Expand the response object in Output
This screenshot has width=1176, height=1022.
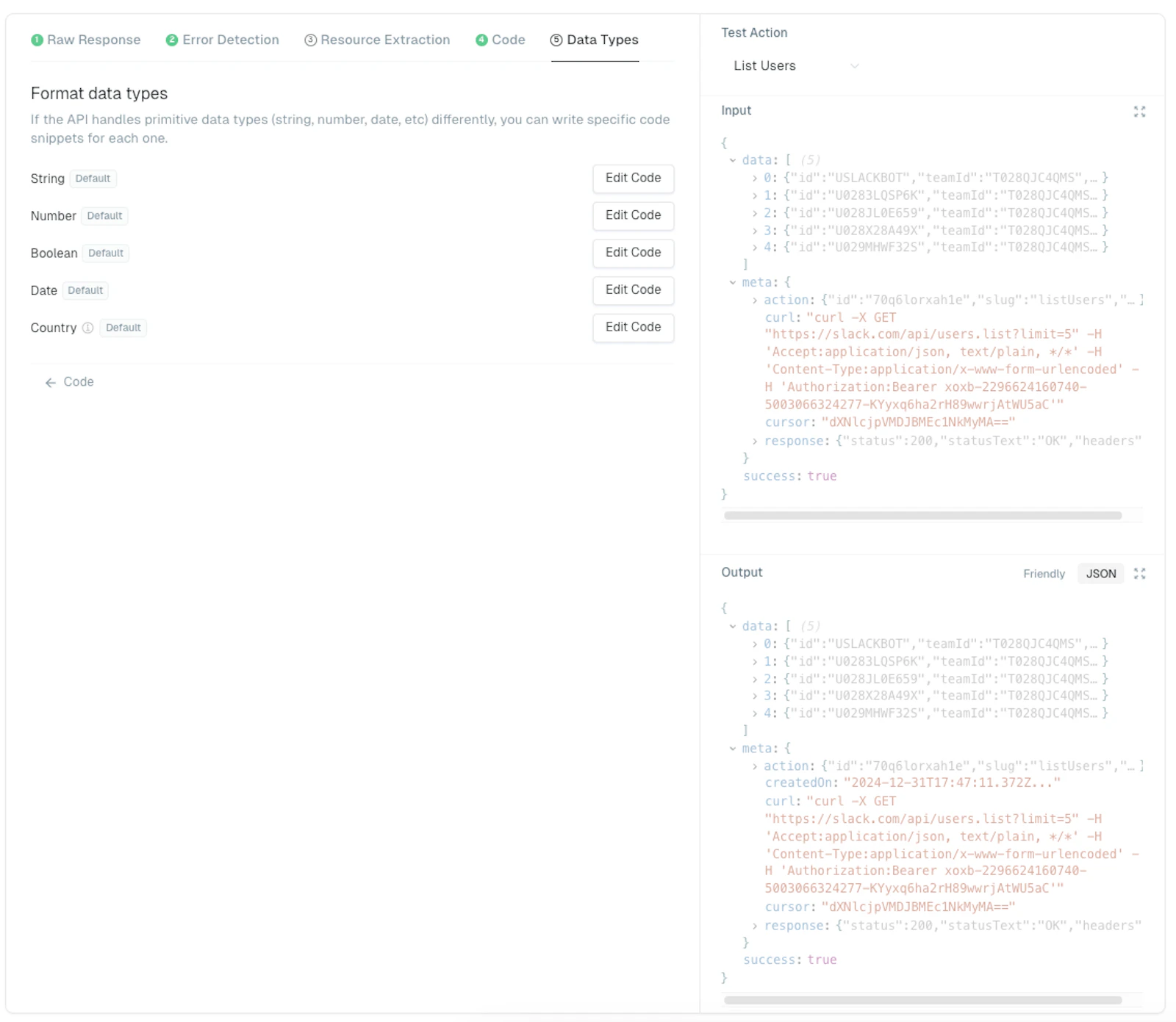coord(755,926)
